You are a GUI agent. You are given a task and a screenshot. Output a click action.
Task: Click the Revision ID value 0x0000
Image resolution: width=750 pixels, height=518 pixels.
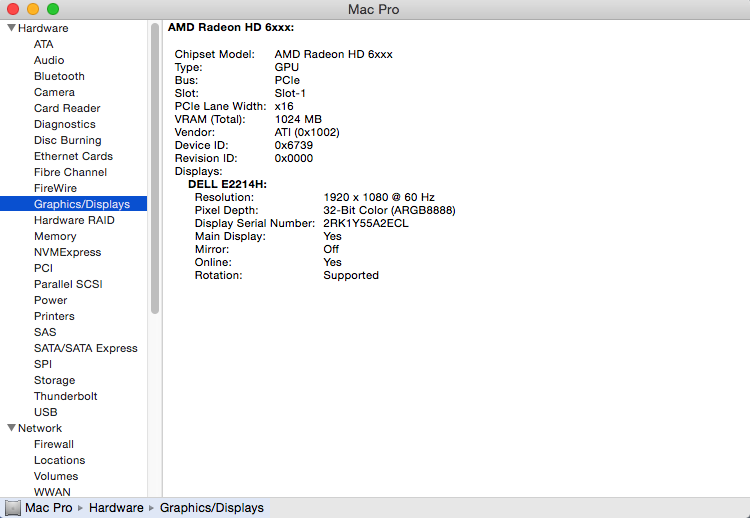(x=294, y=158)
